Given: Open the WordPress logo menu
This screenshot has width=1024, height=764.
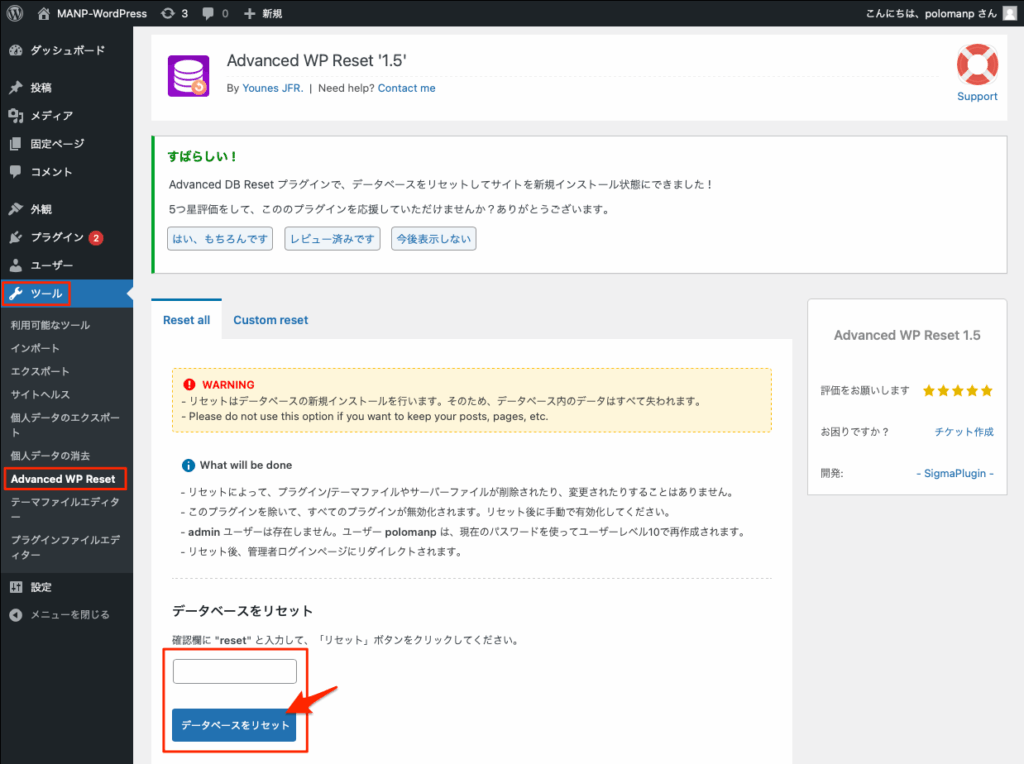Looking at the screenshot, I should tap(14, 13).
